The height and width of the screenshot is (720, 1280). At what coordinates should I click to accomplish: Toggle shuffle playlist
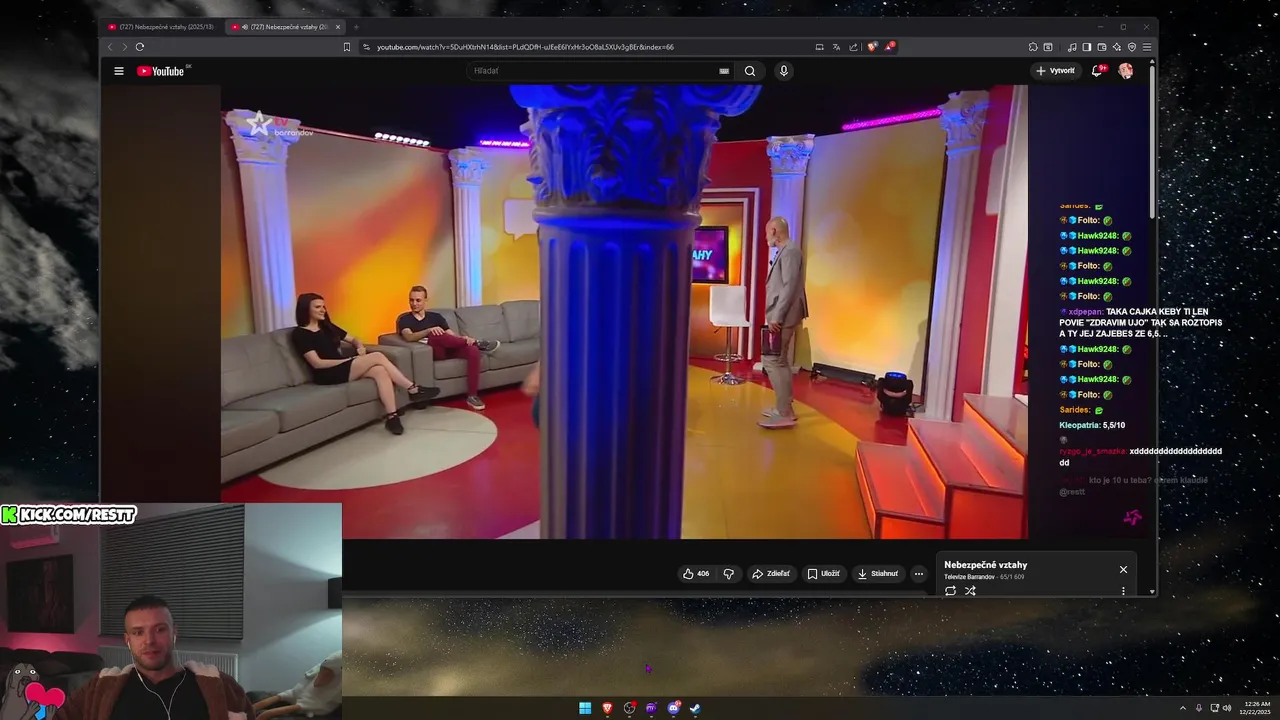[970, 590]
